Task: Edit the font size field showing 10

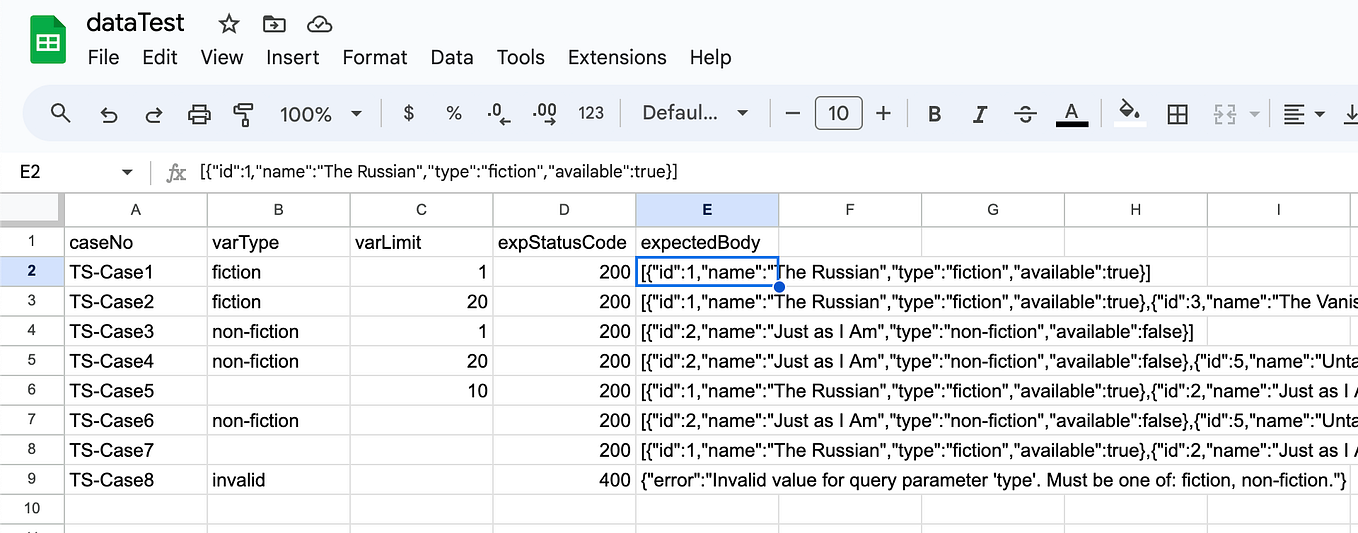Action: click(x=838, y=113)
